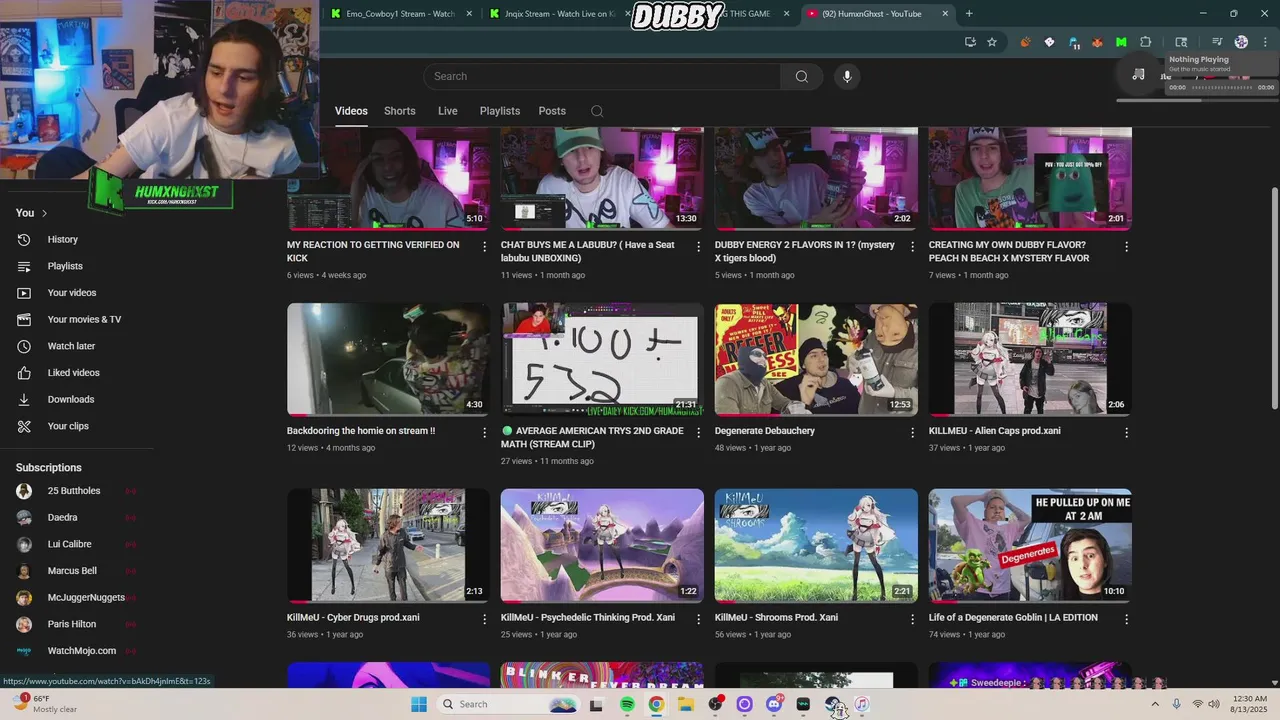Expand the 'You' section chevron
This screenshot has height=720, width=1280.
44,213
